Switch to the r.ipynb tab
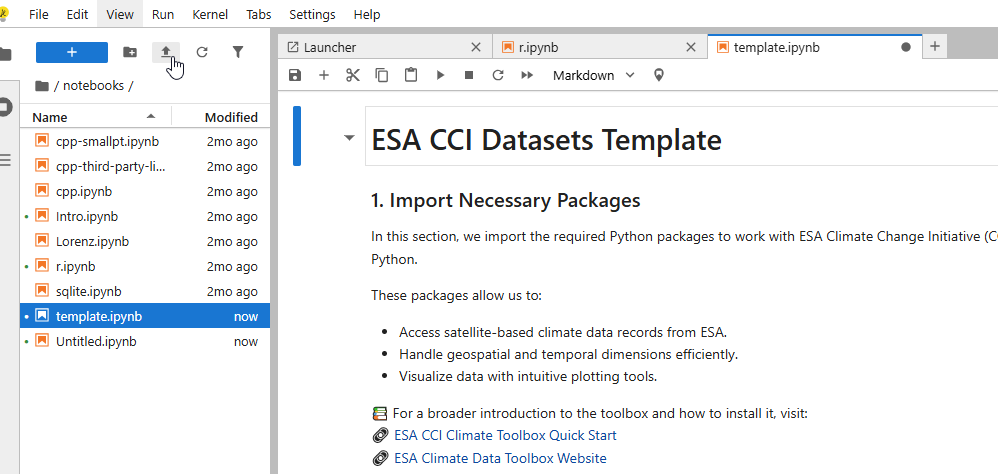The width and height of the screenshot is (998, 474). point(592,47)
